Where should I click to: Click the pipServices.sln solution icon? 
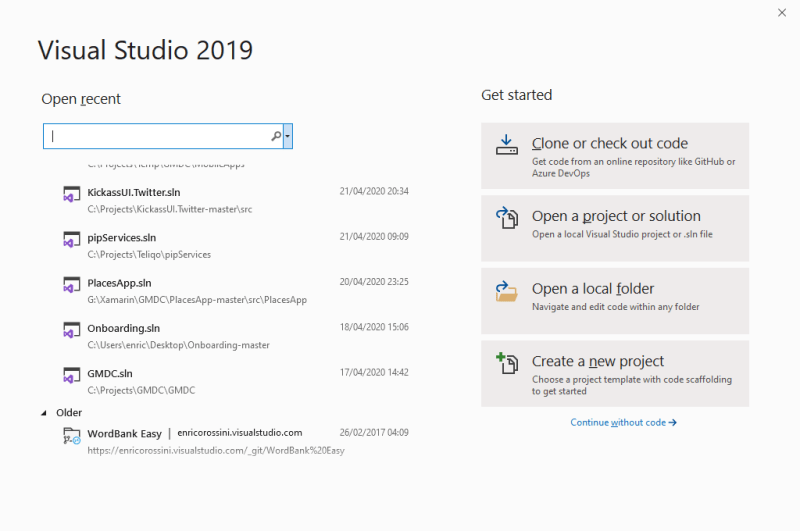tap(71, 240)
